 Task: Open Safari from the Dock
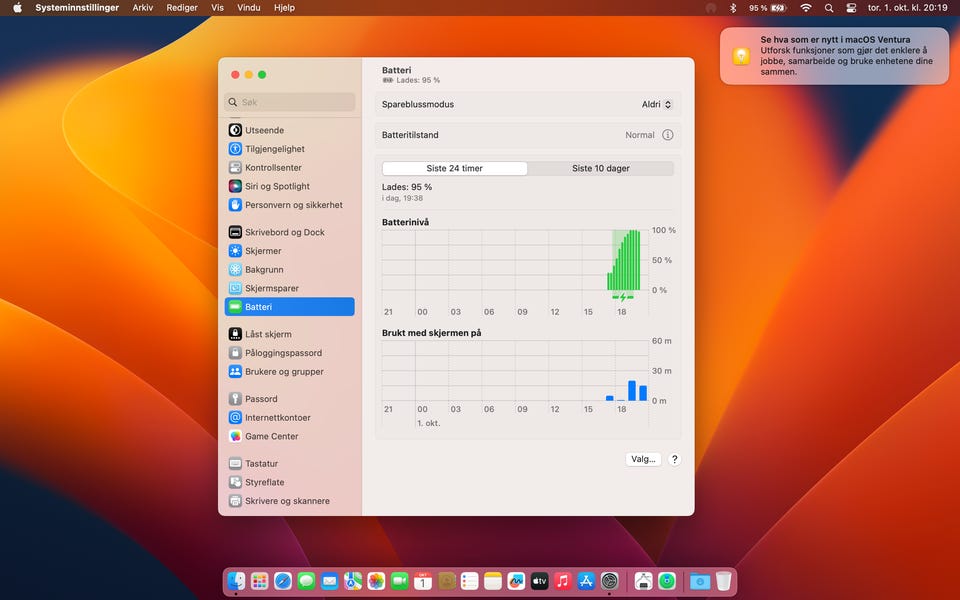point(283,580)
